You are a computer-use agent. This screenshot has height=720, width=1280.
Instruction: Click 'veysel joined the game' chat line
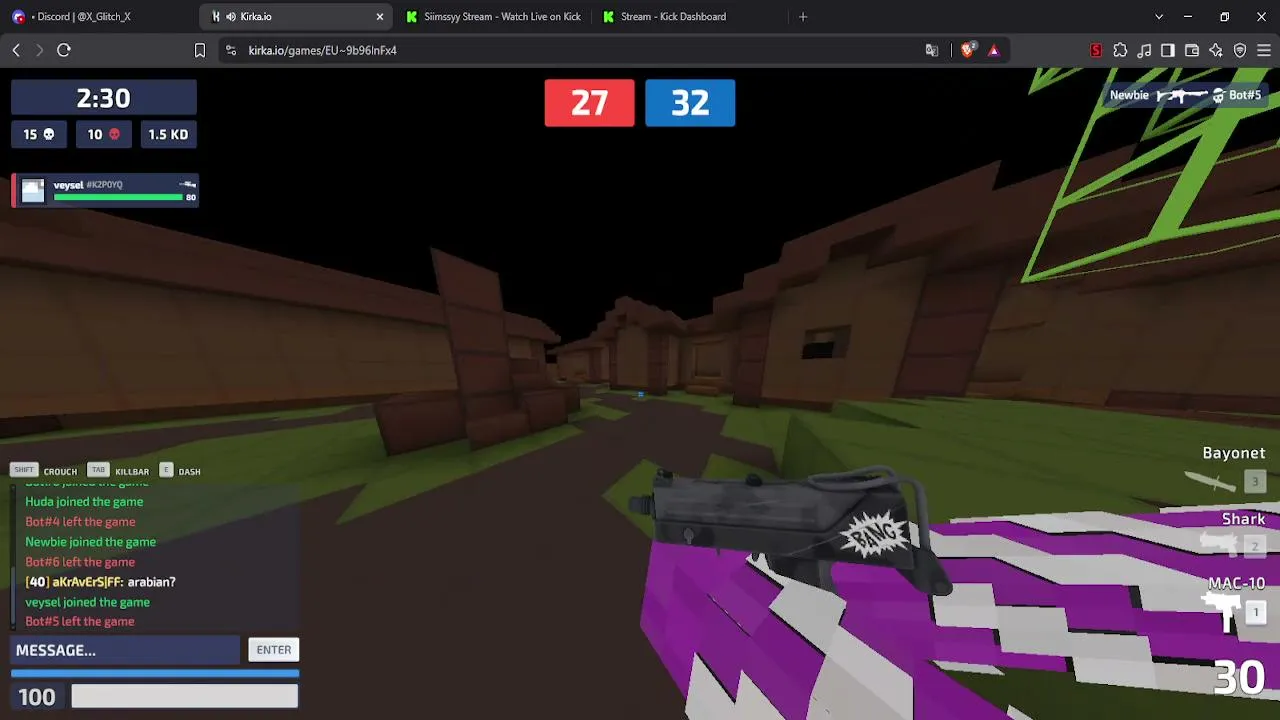[87, 602]
